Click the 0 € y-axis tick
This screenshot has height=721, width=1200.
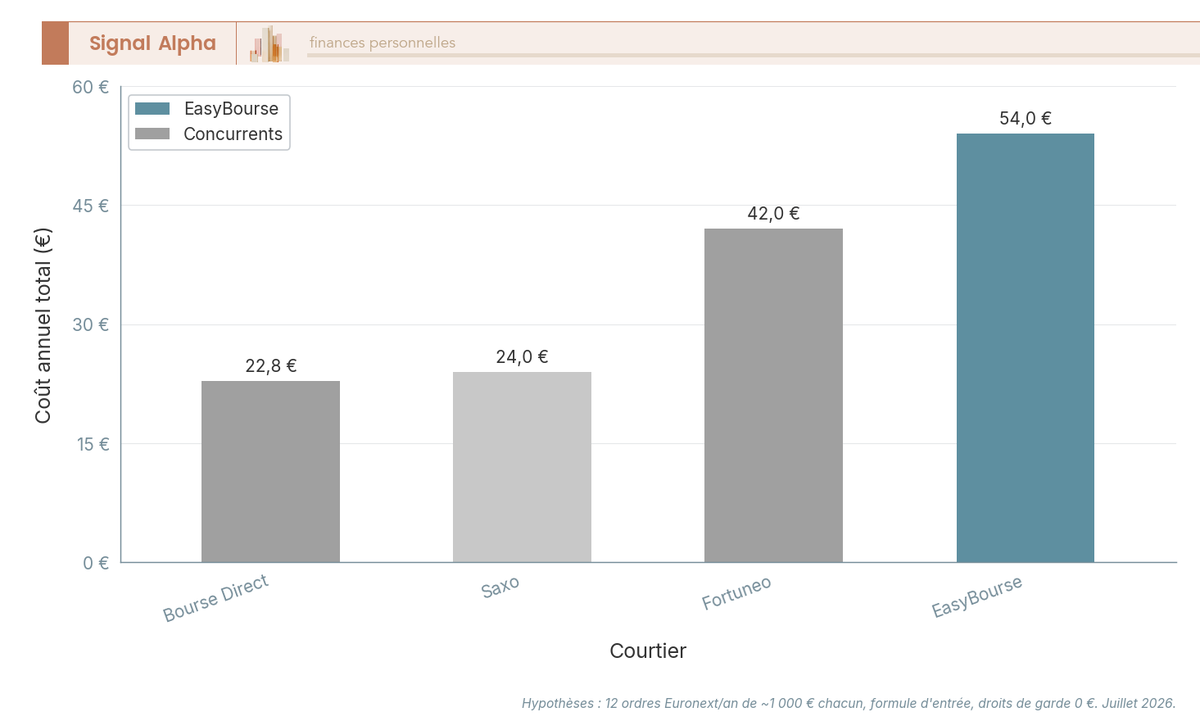coord(96,563)
